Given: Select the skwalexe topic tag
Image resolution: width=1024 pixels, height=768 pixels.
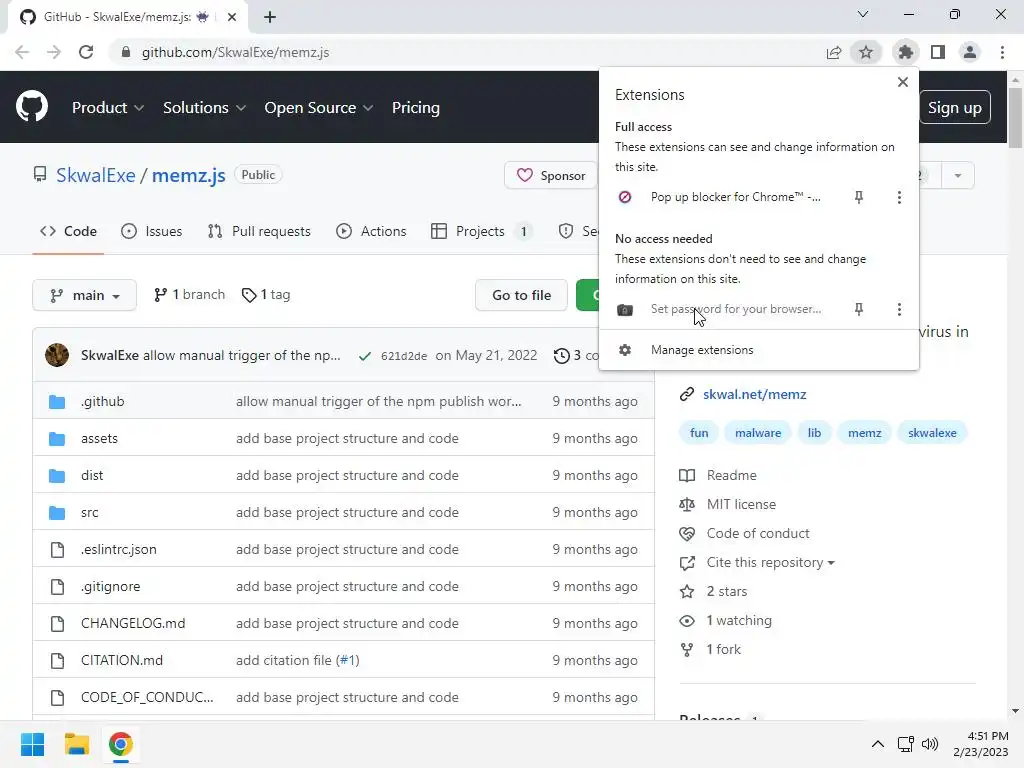Looking at the screenshot, I should [932, 433].
